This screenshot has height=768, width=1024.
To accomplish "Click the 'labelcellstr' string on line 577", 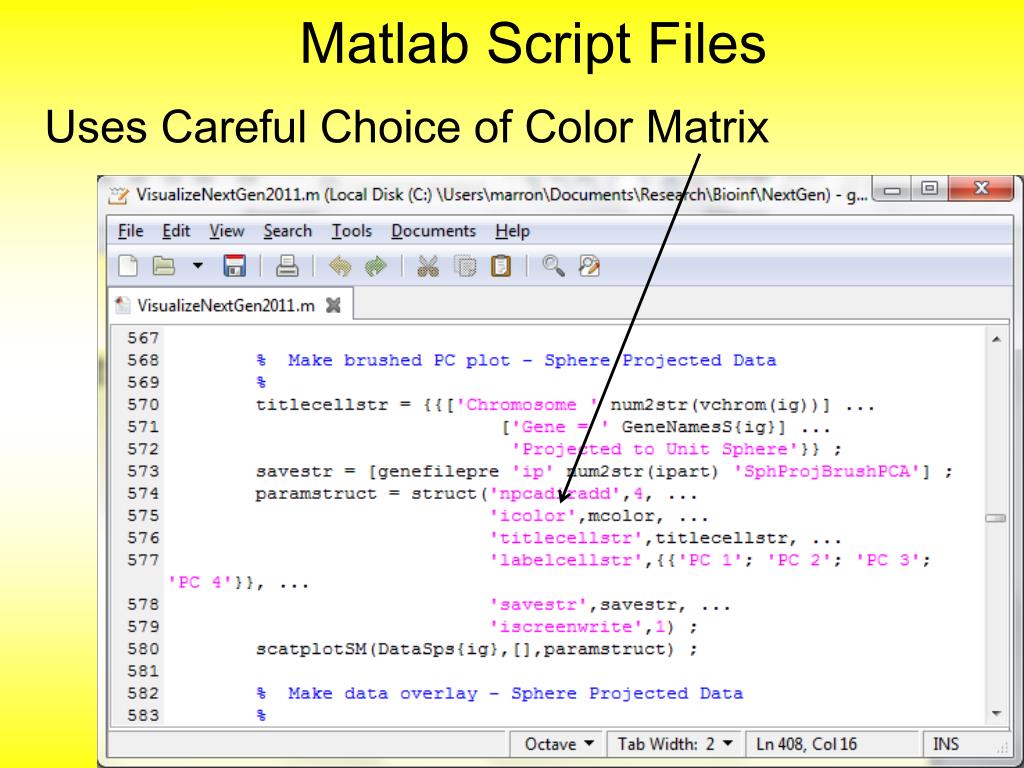I will (x=566, y=560).
